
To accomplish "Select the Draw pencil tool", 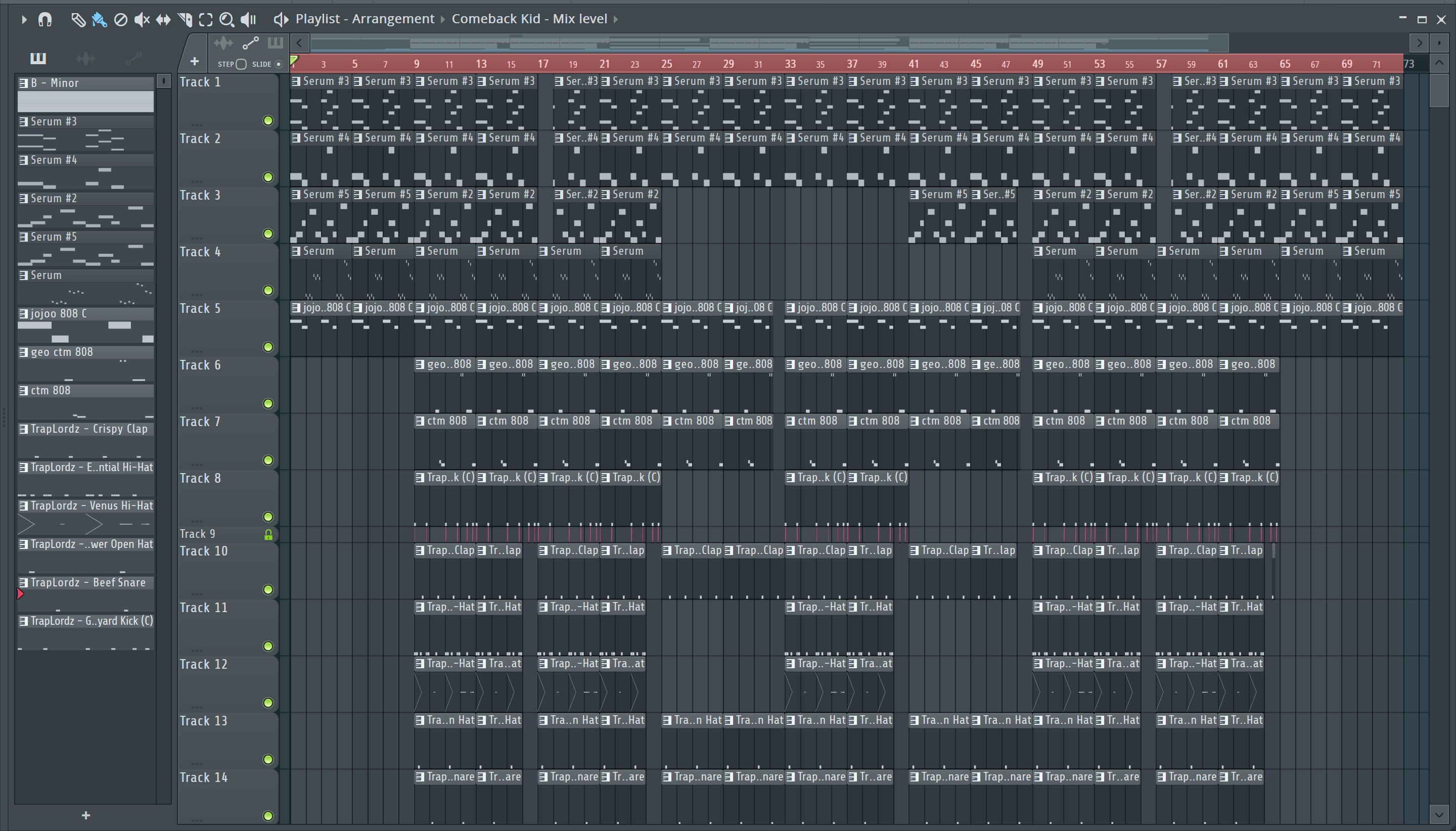I will click(78, 19).
